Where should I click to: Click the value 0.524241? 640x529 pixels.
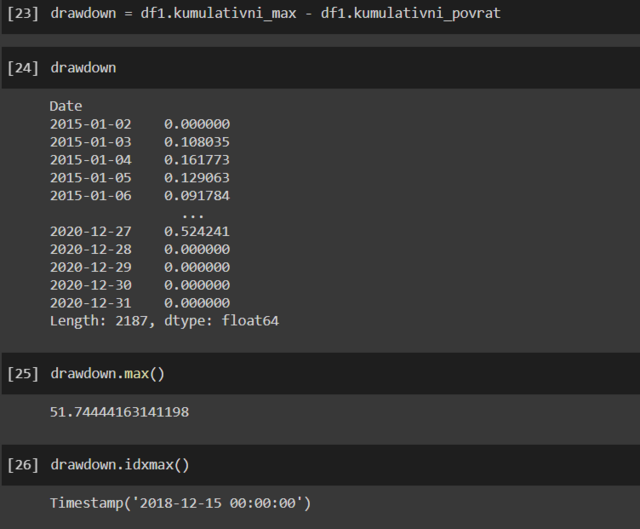tap(197, 231)
